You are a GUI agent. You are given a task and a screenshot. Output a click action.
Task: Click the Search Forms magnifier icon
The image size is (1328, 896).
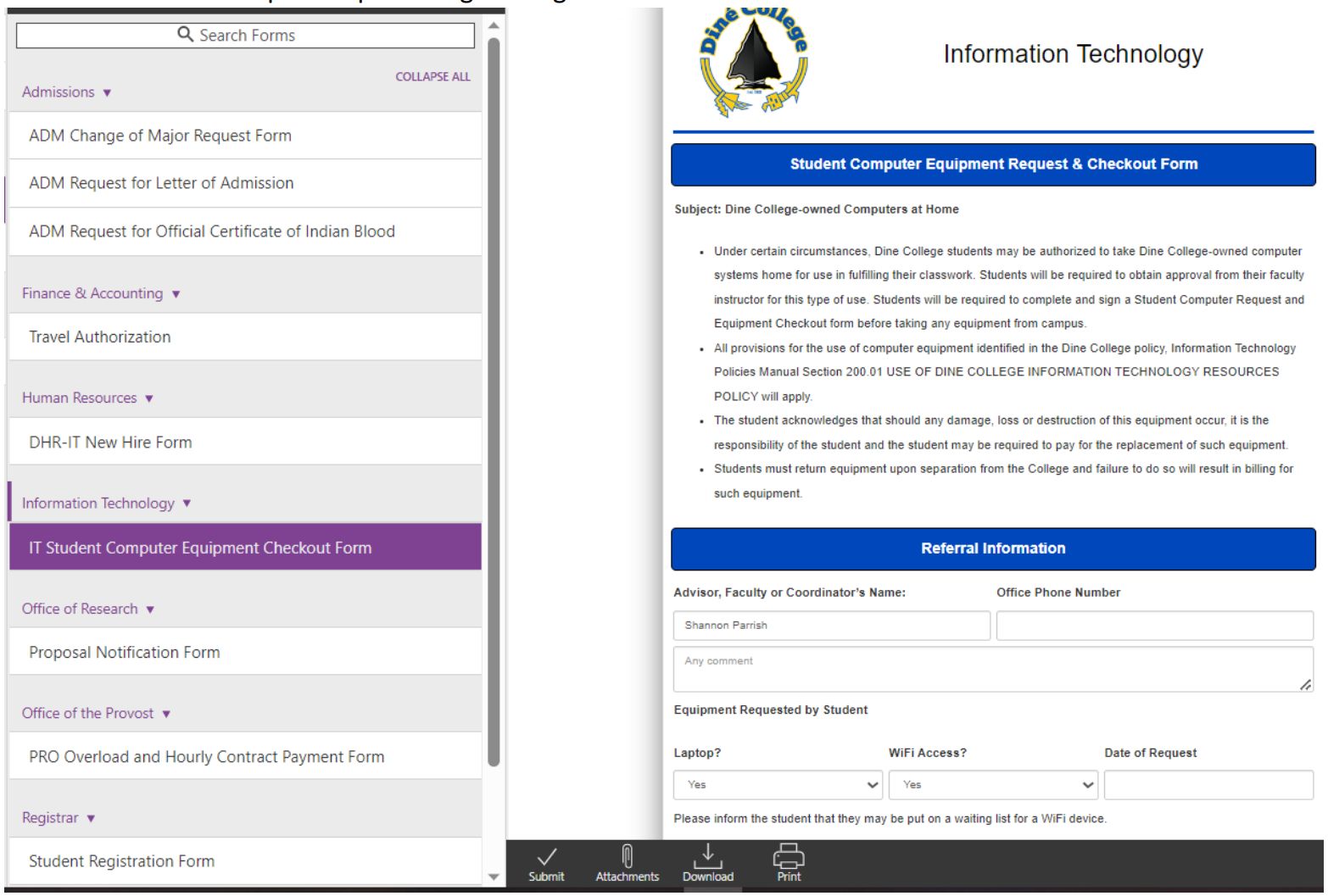point(185,34)
